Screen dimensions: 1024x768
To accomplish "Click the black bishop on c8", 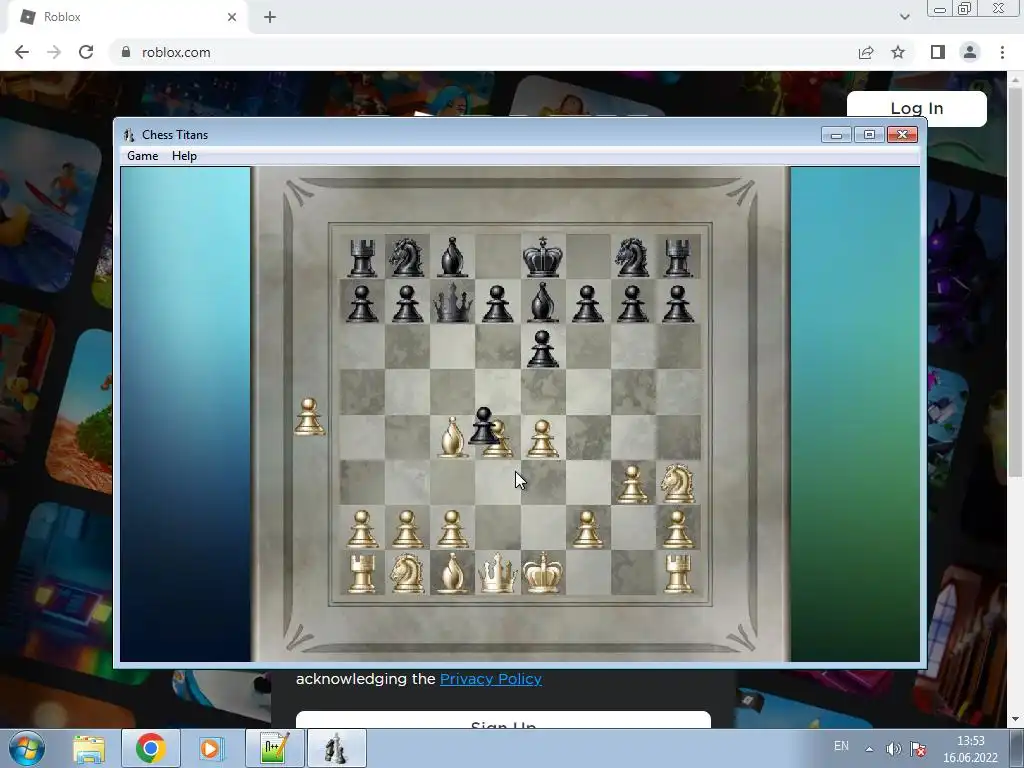I will click(452, 257).
